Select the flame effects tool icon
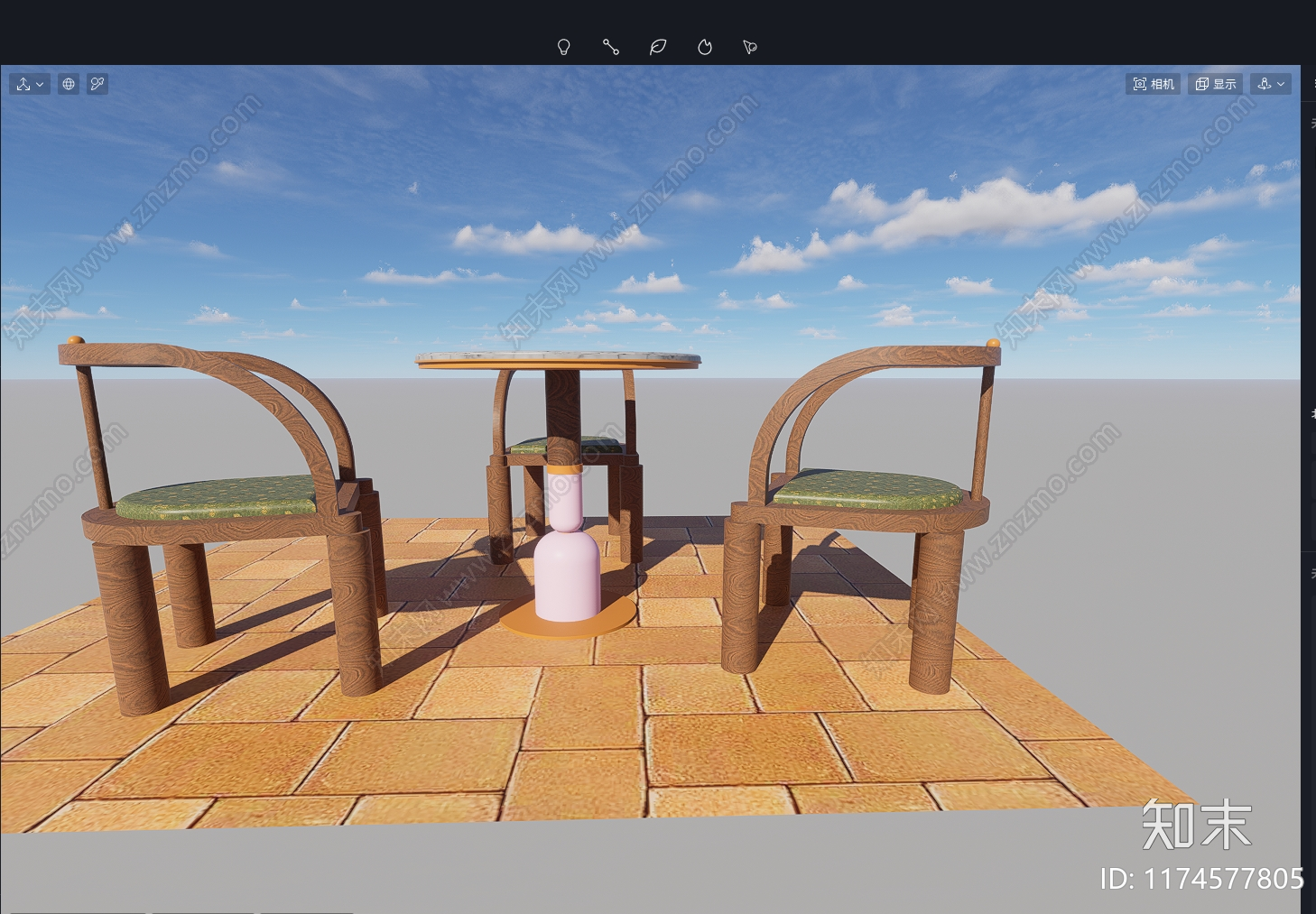The image size is (1316, 914). (705, 47)
